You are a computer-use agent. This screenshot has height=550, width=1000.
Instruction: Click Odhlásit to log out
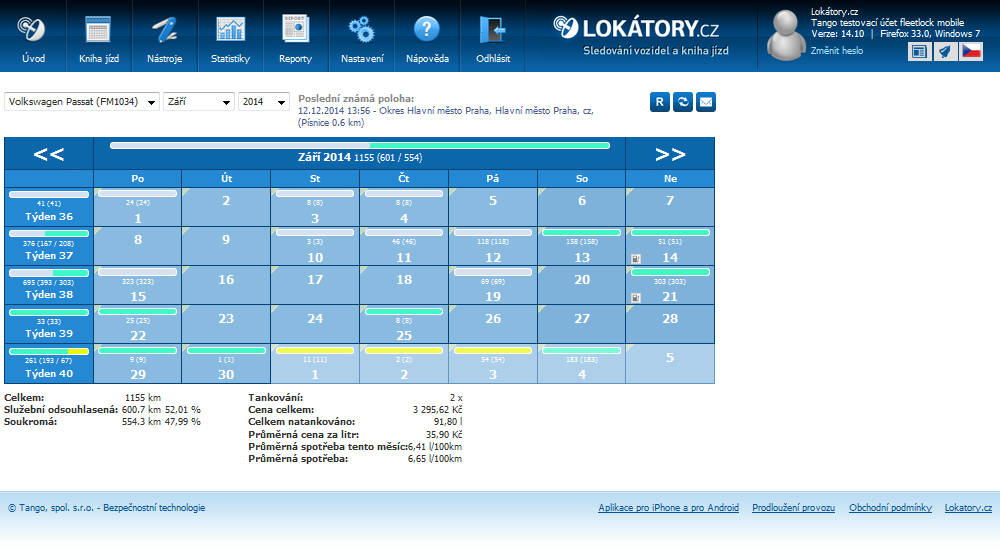[x=493, y=37]
